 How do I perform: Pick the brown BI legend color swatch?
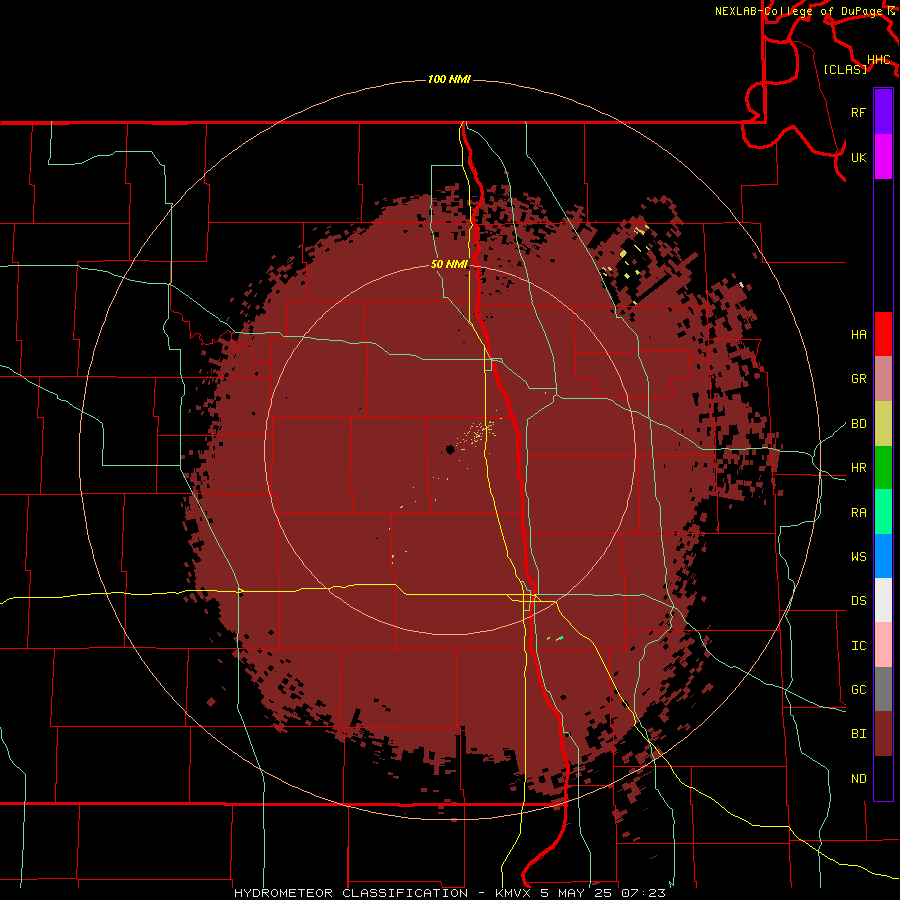(x=883, y=734)
